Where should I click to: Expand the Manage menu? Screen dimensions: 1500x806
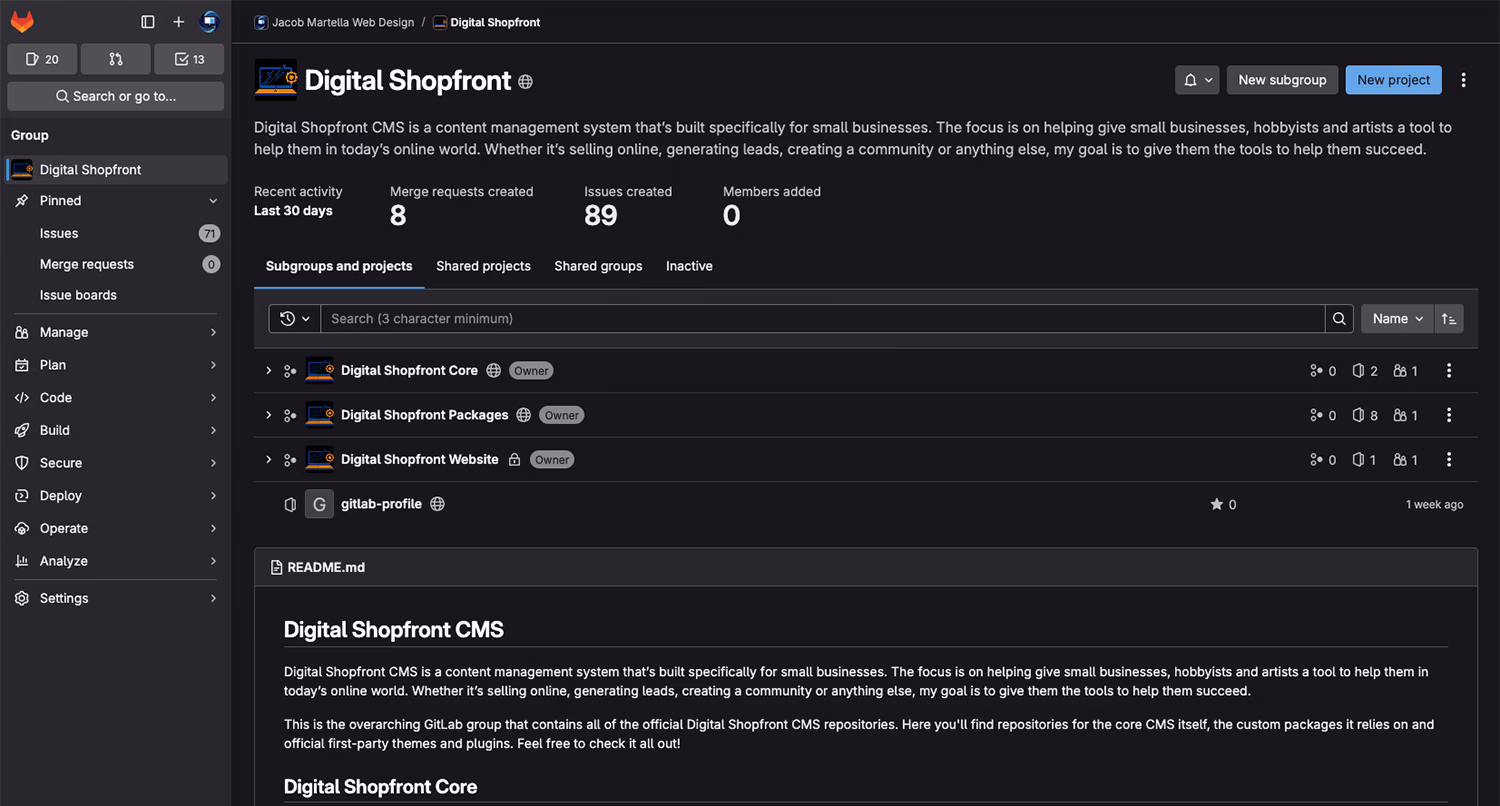point(116,332)
